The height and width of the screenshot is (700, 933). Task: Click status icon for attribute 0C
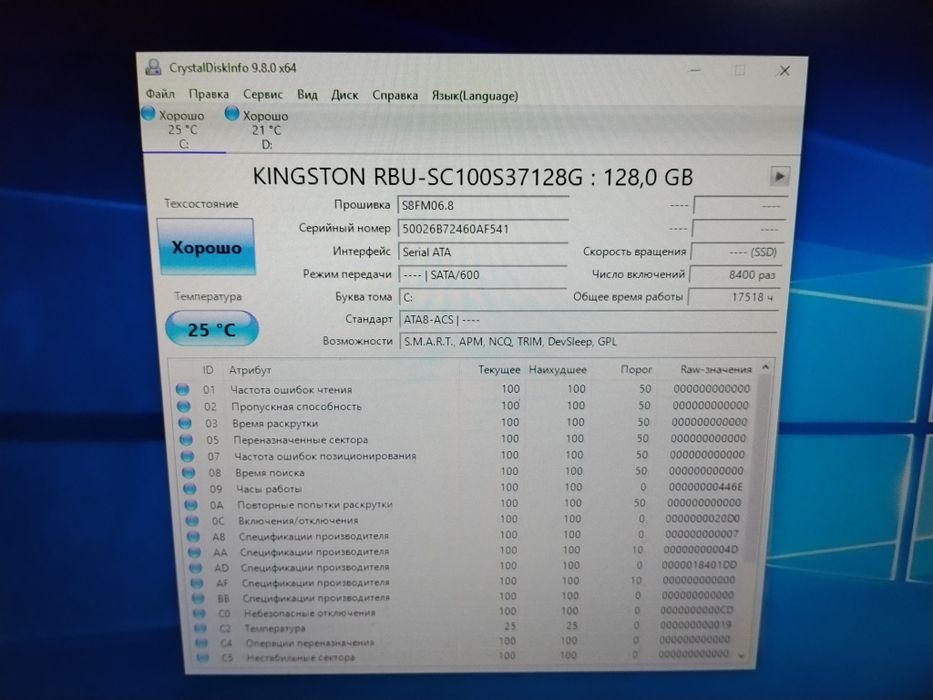192,520
